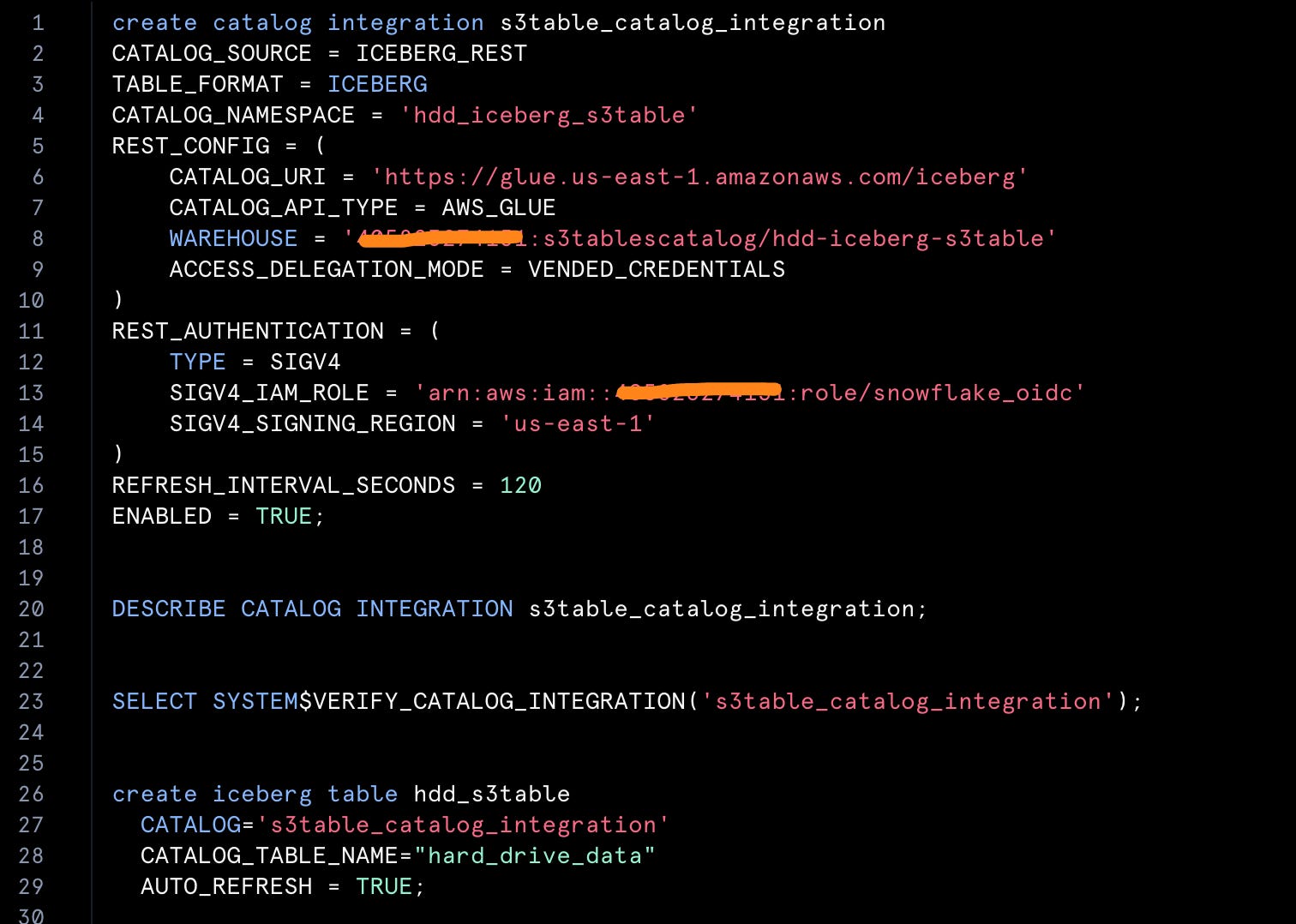This screenshot has height=924, width=1296.
Task: Click CATALOG keyword on line 27
Action: point(190,825)
